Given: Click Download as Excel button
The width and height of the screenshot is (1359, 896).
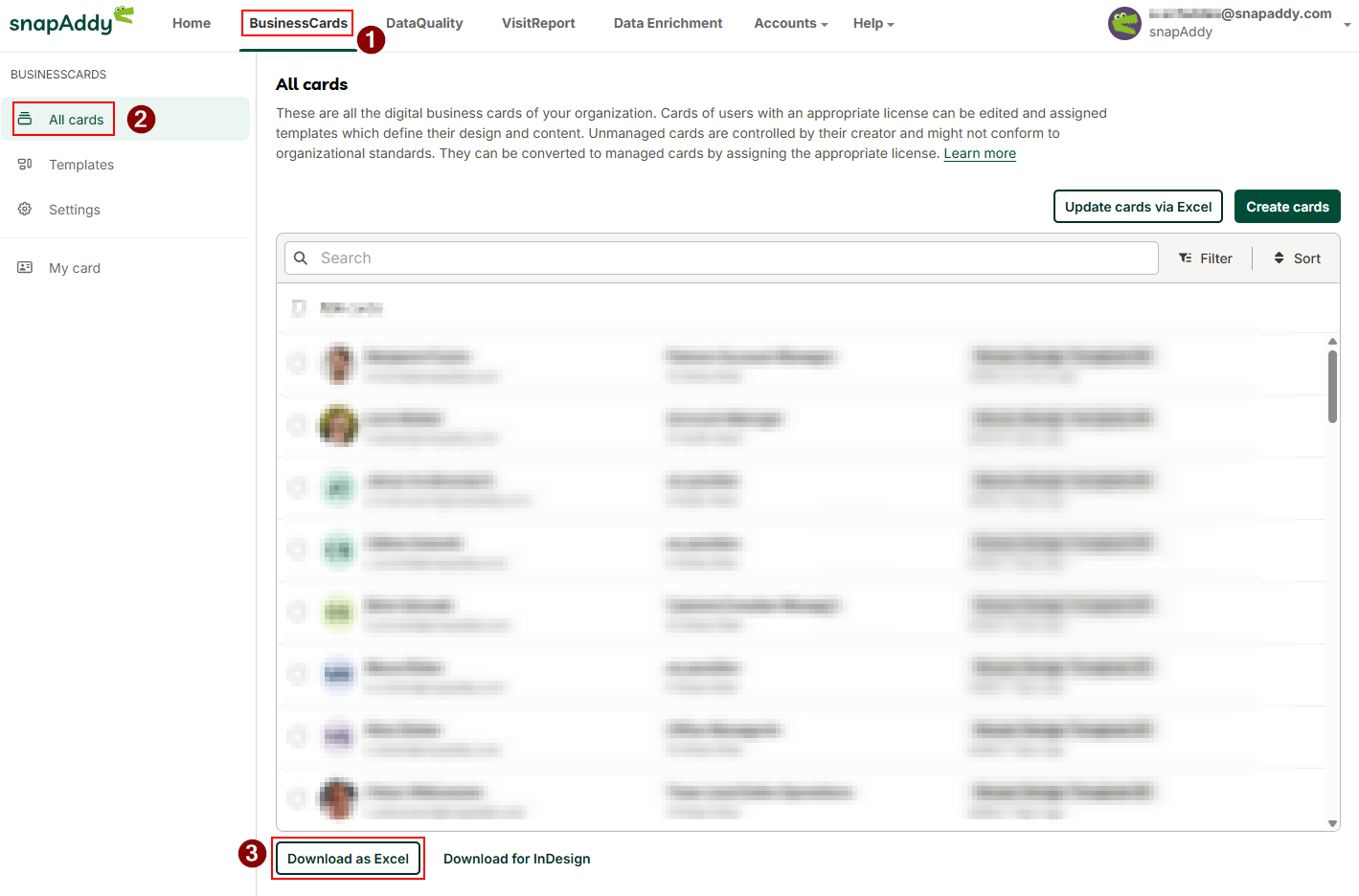Looking at the screenshot, I should (x=348, y=859).
